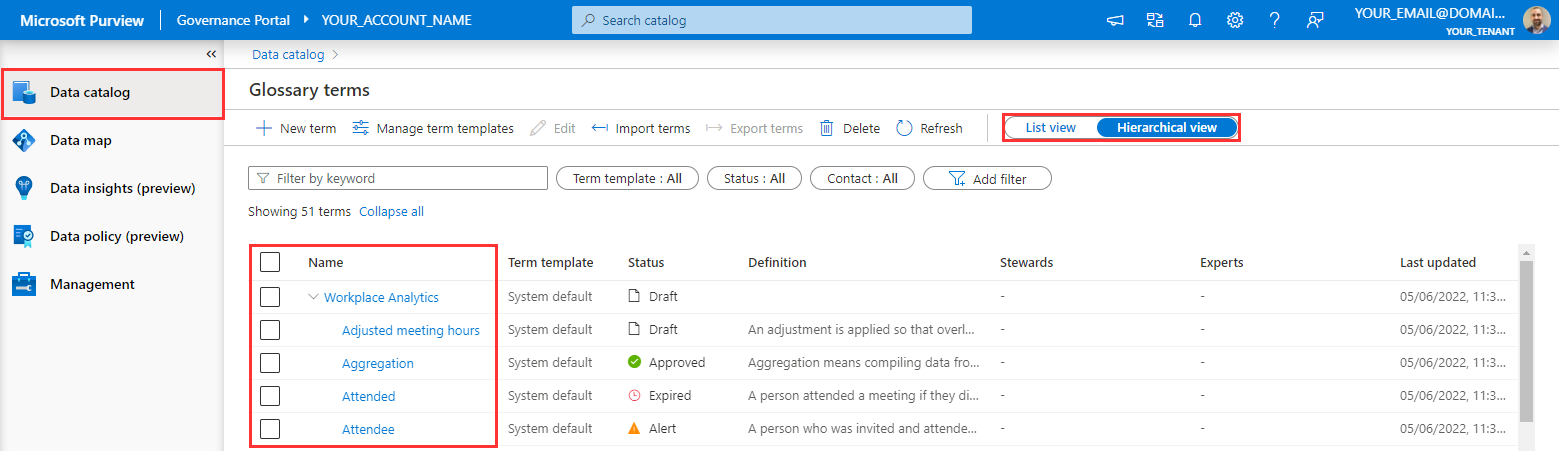1559x451 pixels.
Task: Focus the Search catalog box
Action: coord(772,20)
